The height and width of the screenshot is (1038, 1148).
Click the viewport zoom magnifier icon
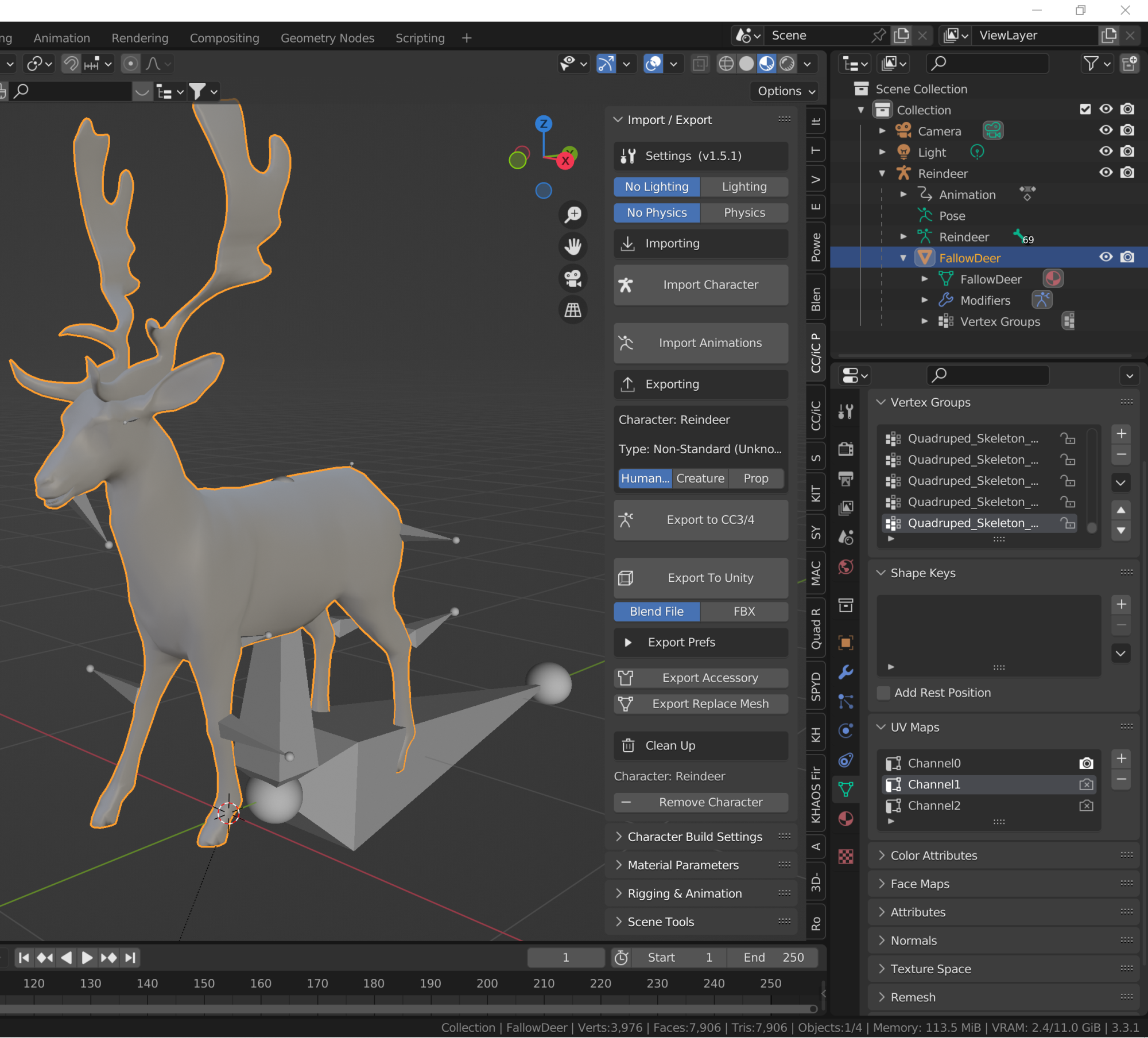[573, 215]
